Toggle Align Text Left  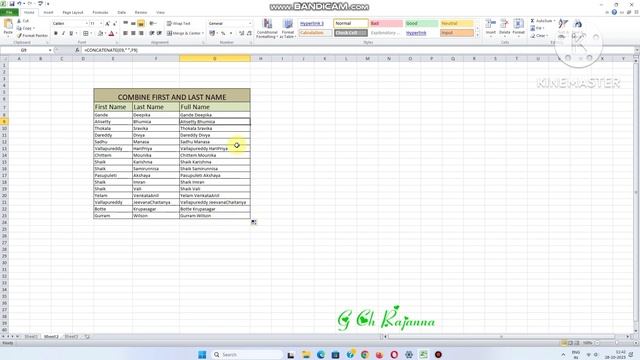[126, 33]
